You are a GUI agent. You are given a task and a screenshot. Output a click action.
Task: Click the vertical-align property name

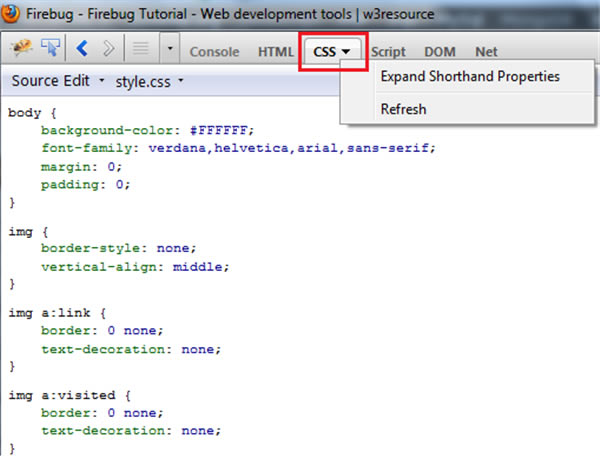pyautogui.click(x=99, y=267)
